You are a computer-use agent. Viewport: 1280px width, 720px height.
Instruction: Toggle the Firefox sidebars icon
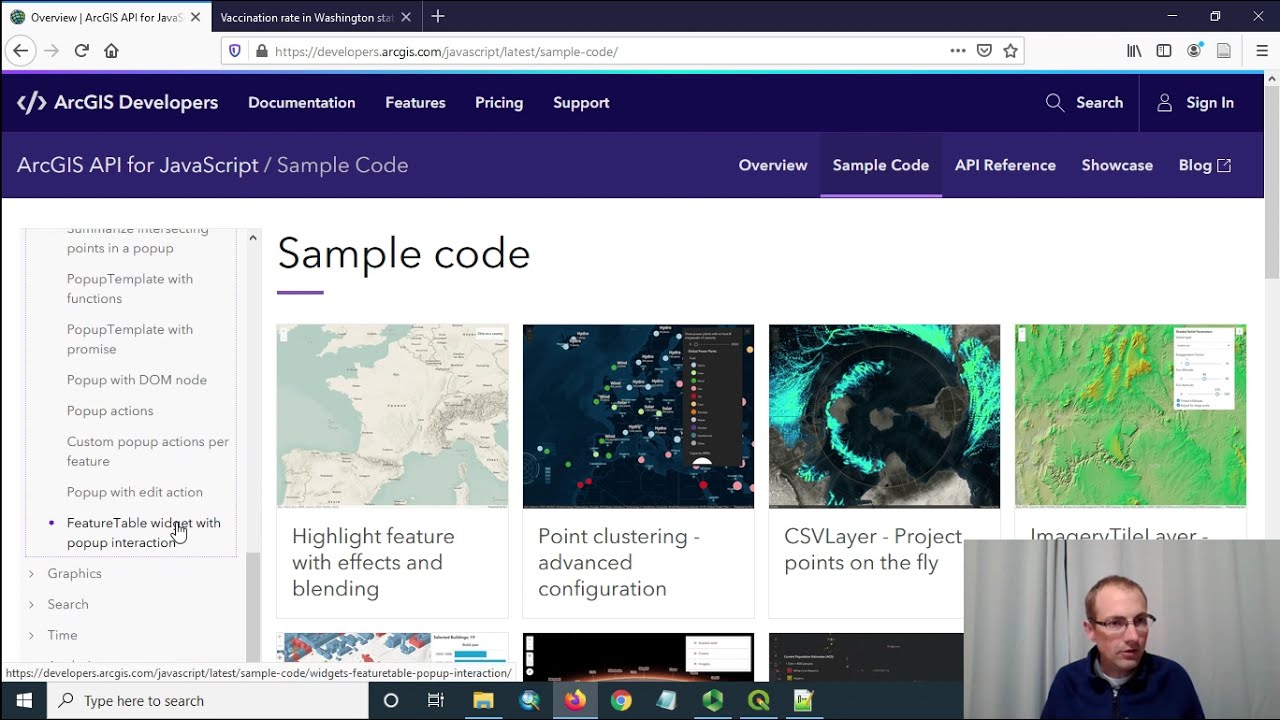(1164, 51)
